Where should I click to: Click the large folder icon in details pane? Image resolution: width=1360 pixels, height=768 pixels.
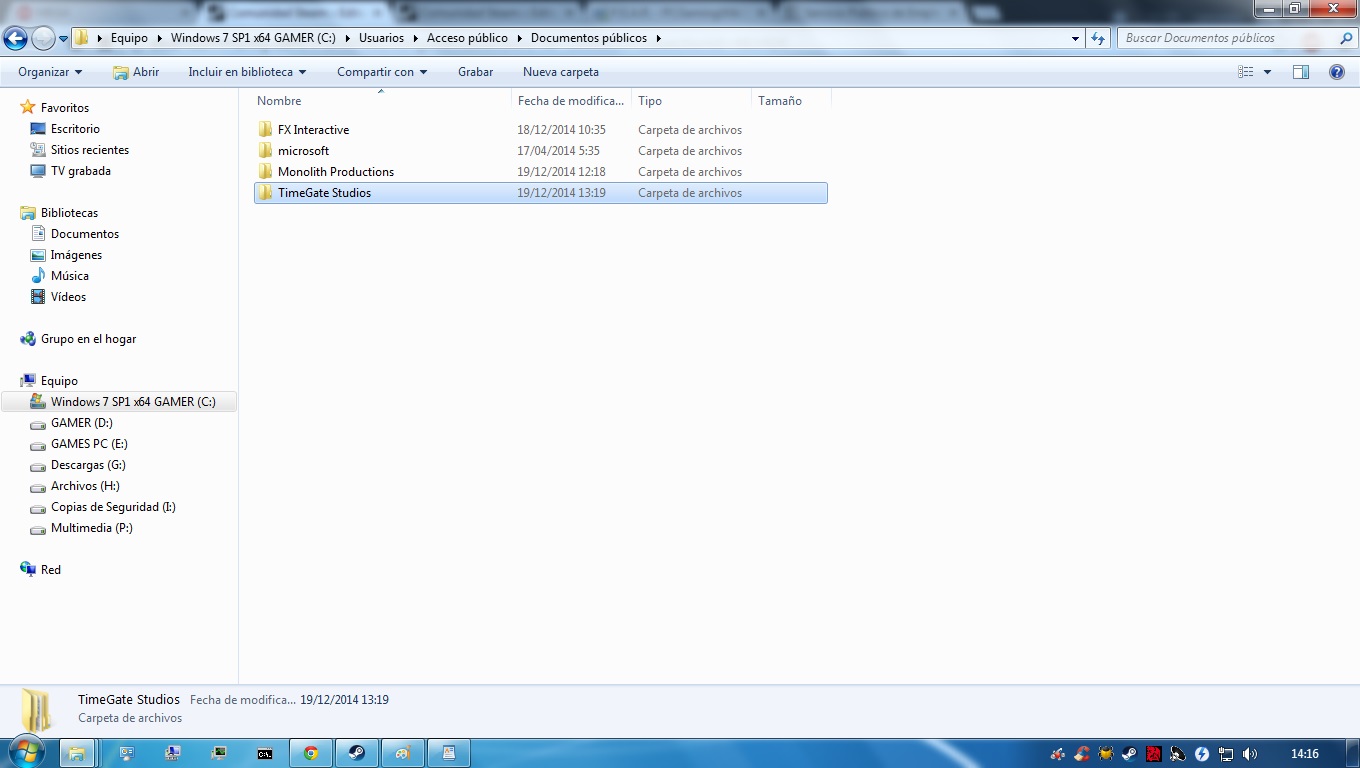click(x=38, y=709)
